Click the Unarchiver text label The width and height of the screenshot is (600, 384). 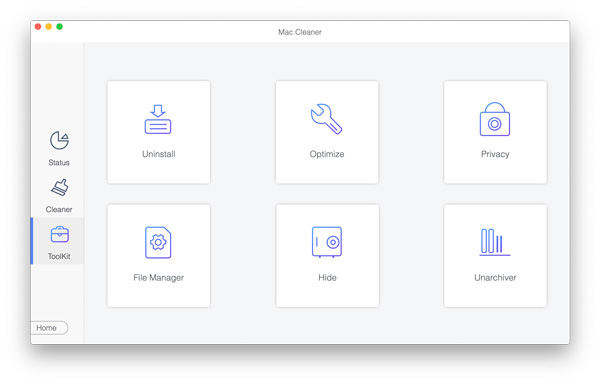point(495,278)
